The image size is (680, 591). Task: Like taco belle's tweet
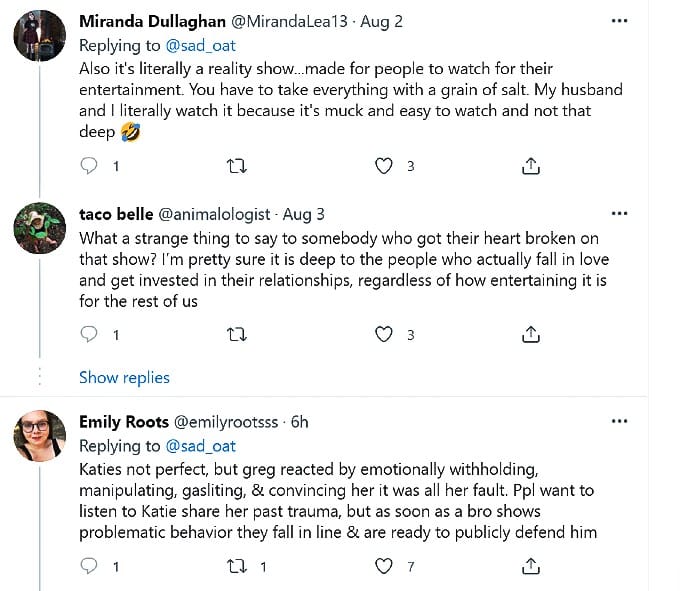(384, 334)
